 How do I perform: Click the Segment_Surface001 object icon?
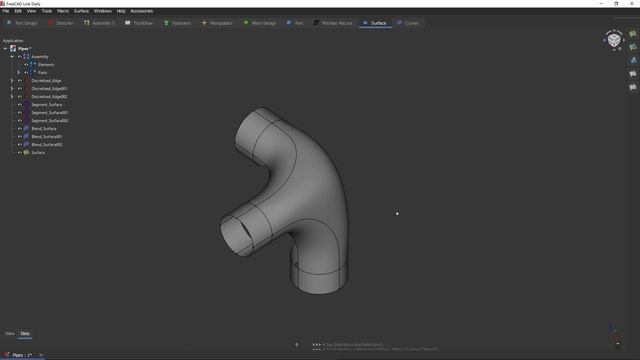(x=27, y=113)
